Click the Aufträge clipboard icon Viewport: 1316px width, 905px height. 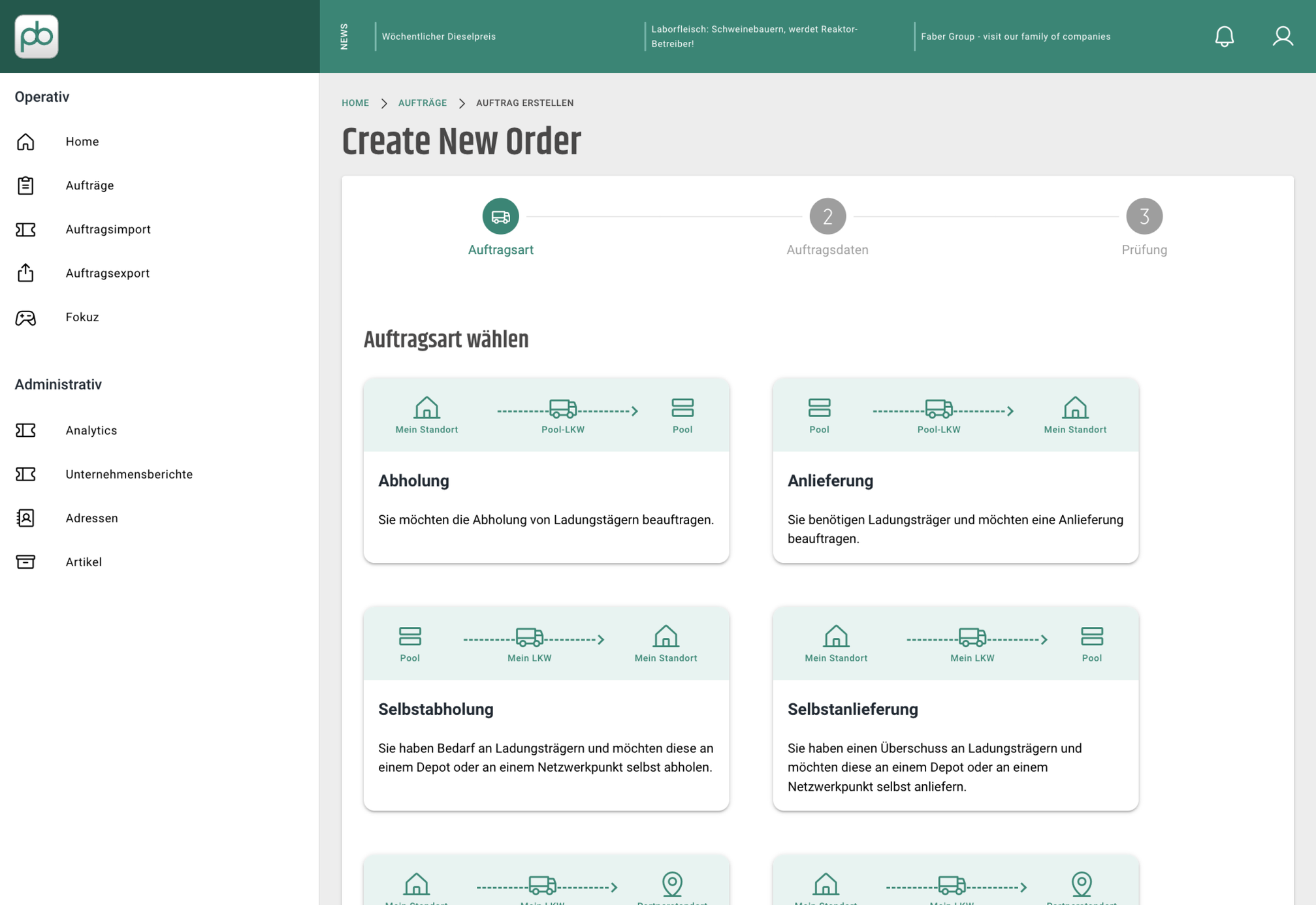pyautogui.click(x=25, y=185)
